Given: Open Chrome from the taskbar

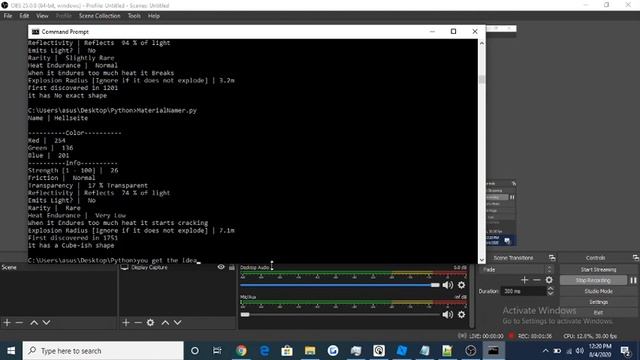Looking at the screenshot, I should [241, 351].
